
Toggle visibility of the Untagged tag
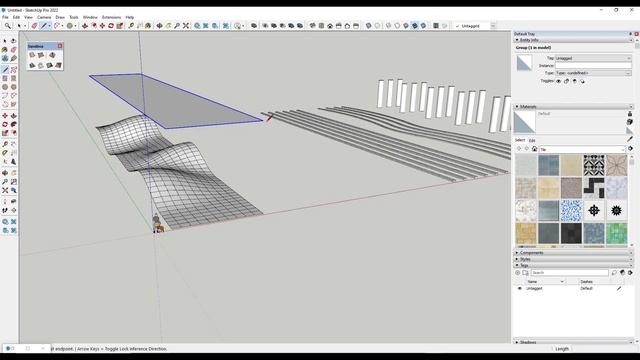click(x=520, y=289)
